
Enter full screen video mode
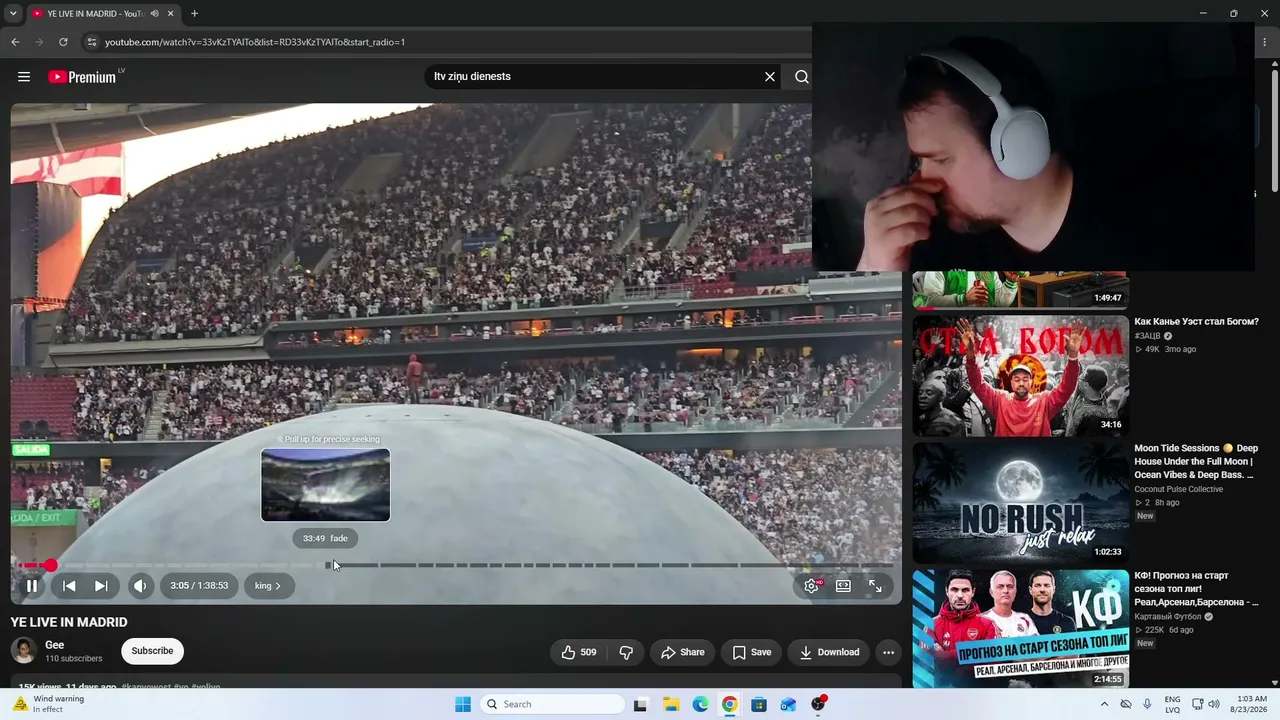[875, 586]
